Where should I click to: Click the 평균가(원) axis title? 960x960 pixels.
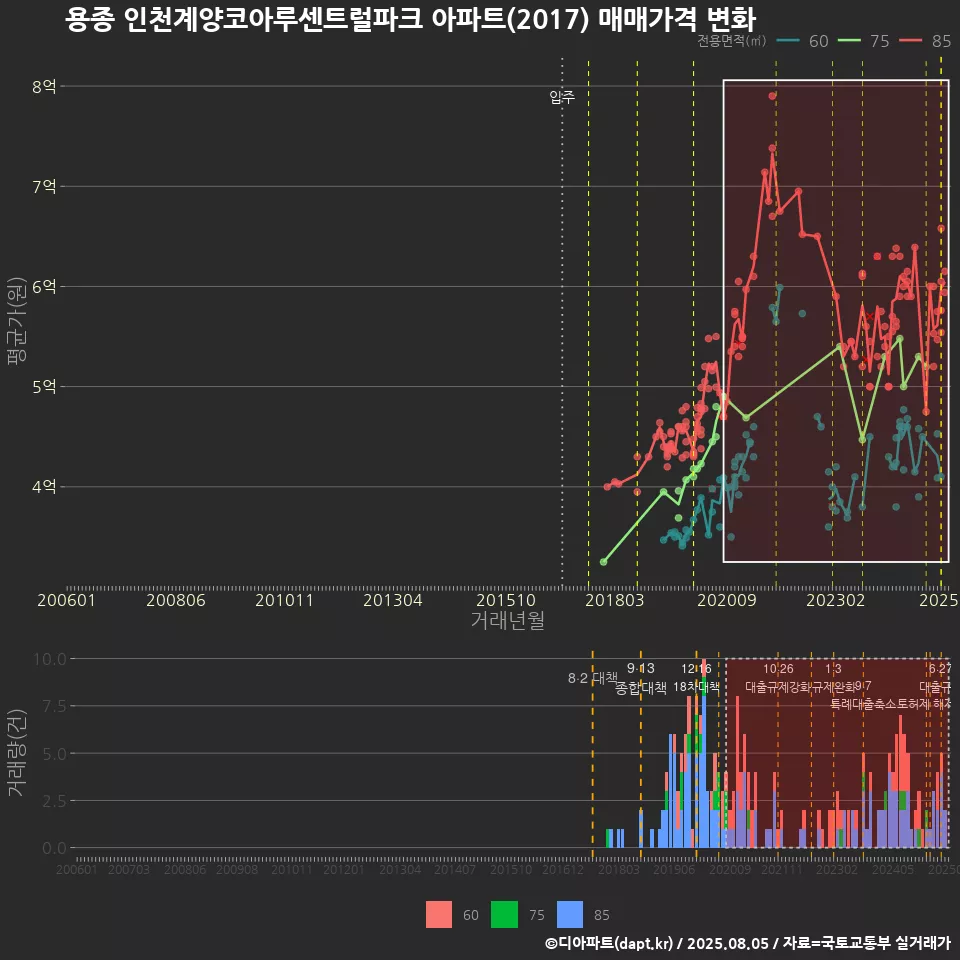(x=17, y=321)
